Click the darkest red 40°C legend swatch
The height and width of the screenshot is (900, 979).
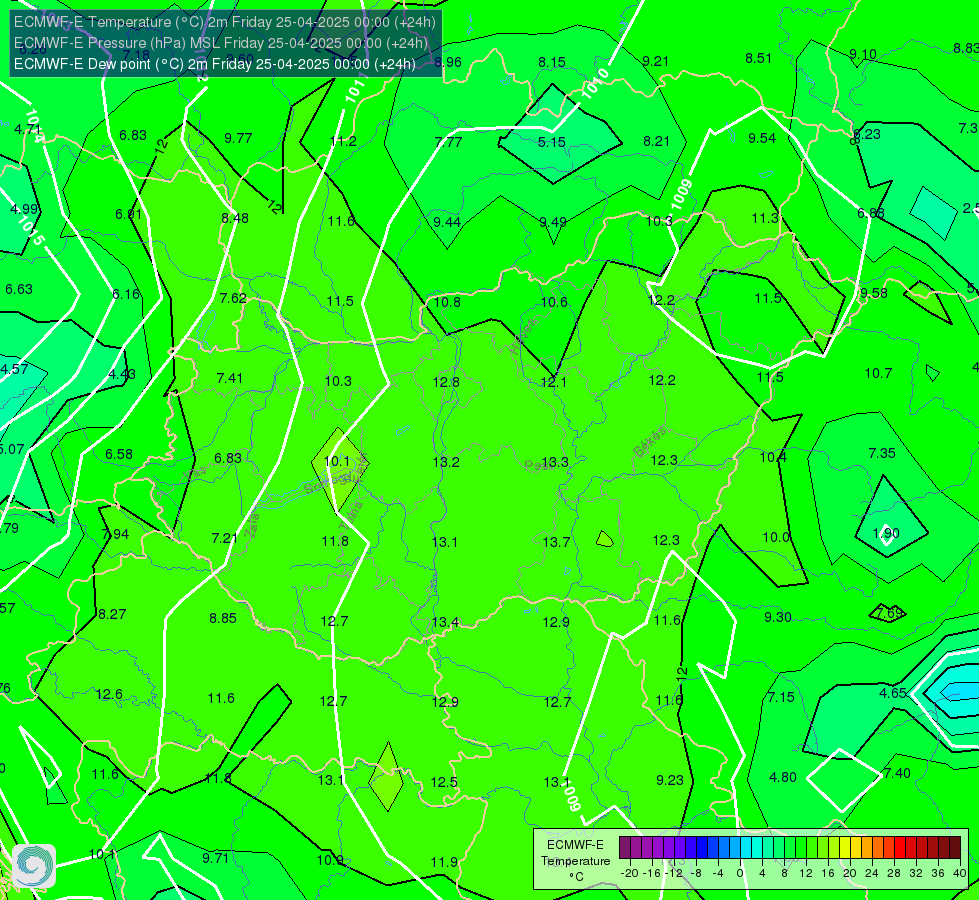(955, 848)
